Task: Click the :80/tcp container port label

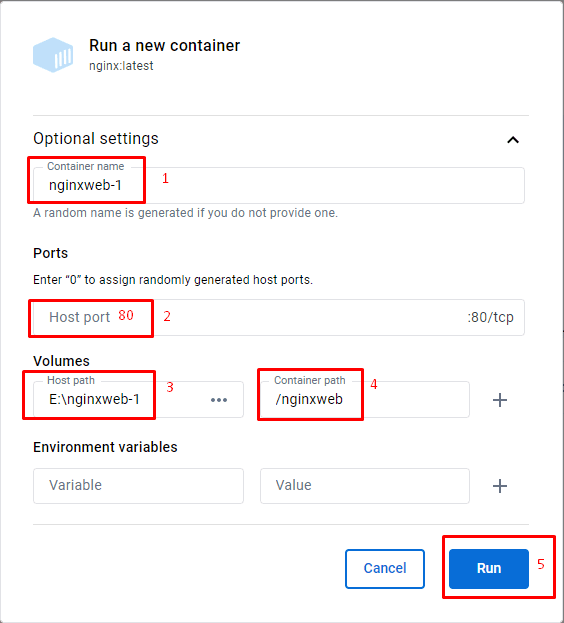Action: click(490, 317)
